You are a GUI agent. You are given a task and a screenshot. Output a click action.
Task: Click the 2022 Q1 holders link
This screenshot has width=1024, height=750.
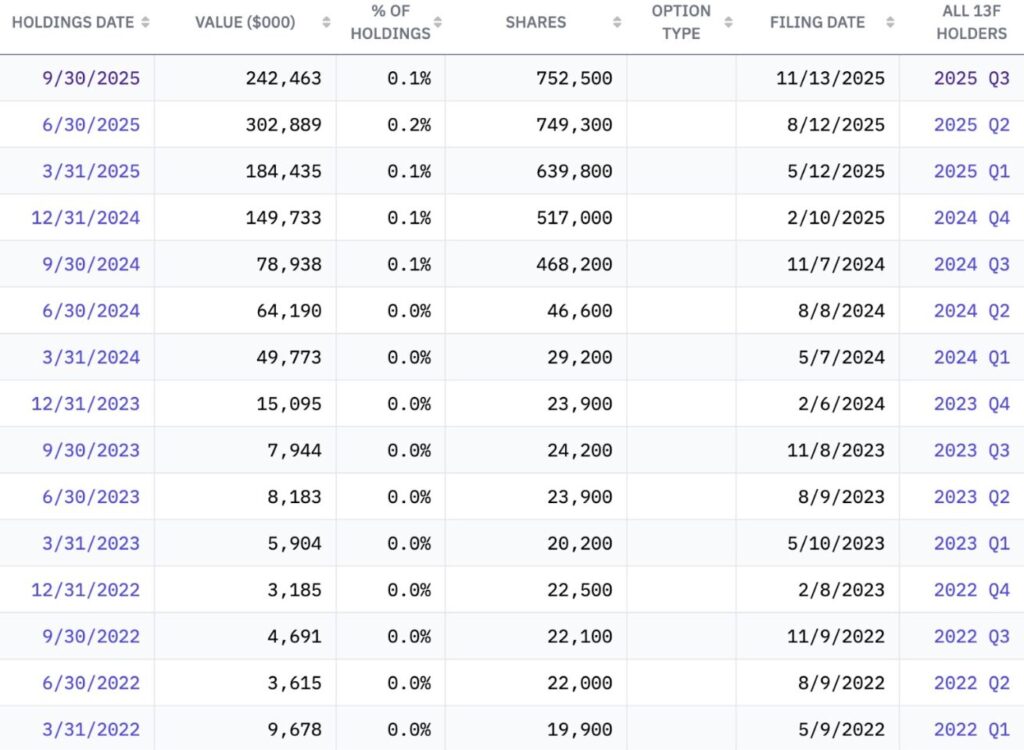971,730
